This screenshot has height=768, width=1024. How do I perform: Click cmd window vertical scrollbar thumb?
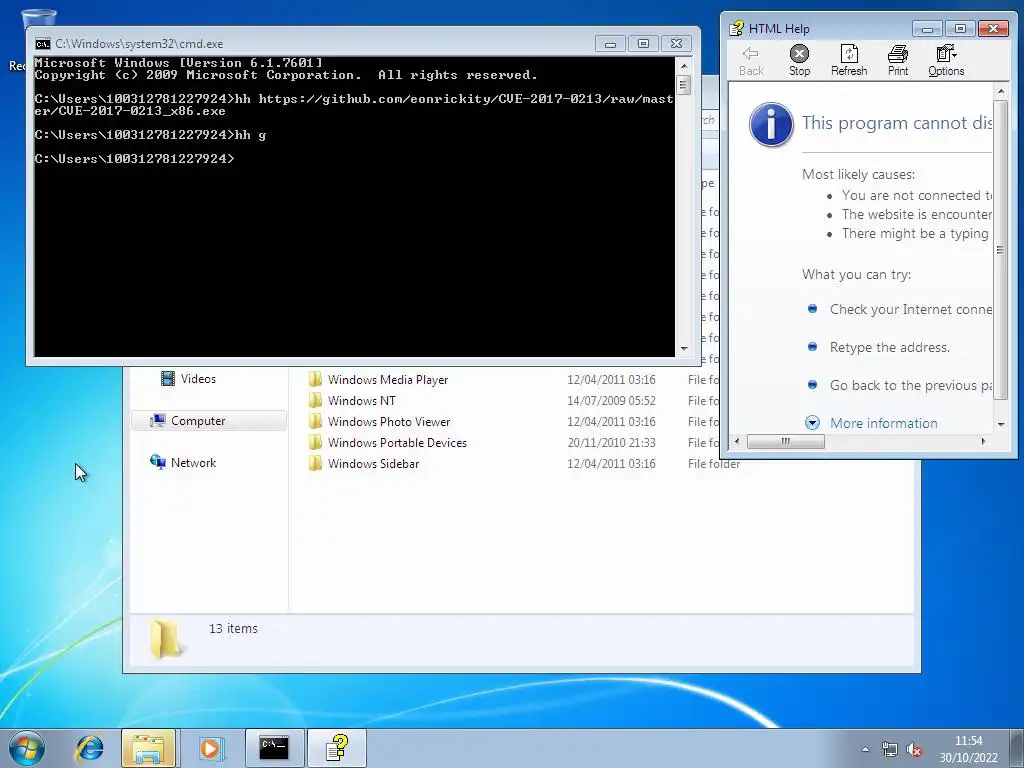[x=683, y=85]
